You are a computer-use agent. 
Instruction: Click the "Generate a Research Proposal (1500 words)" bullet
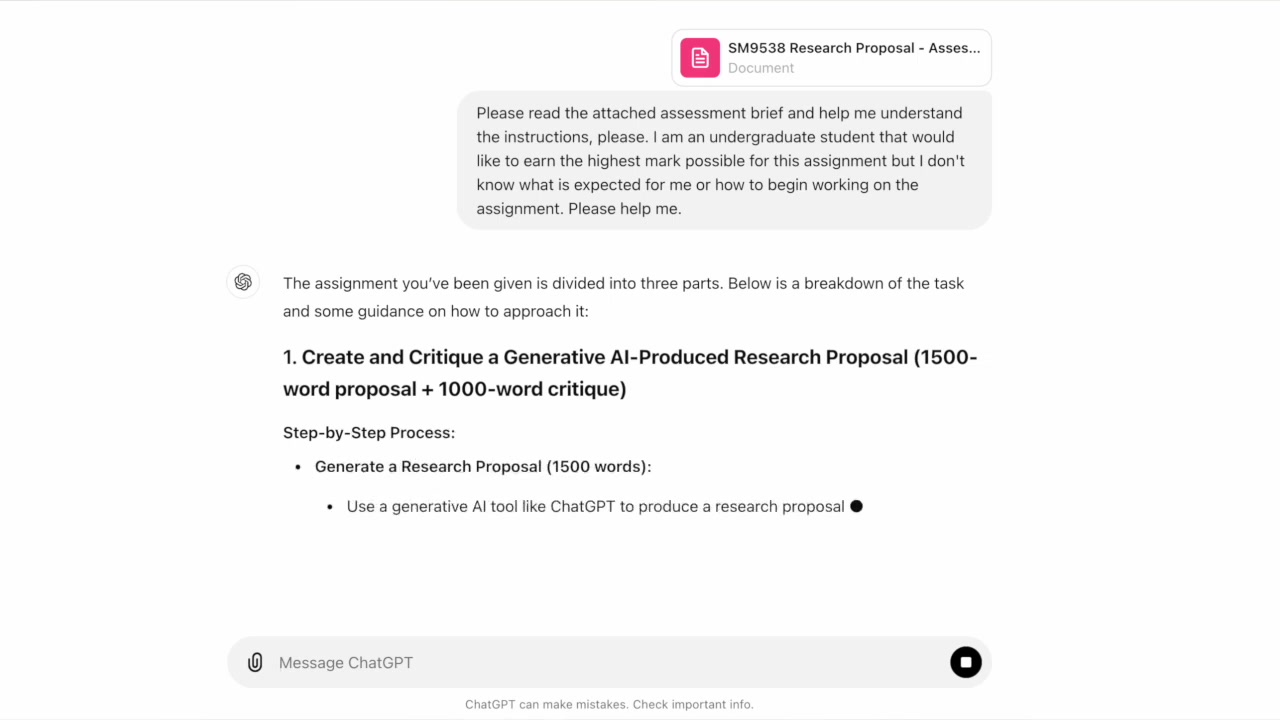coord(483,466)
